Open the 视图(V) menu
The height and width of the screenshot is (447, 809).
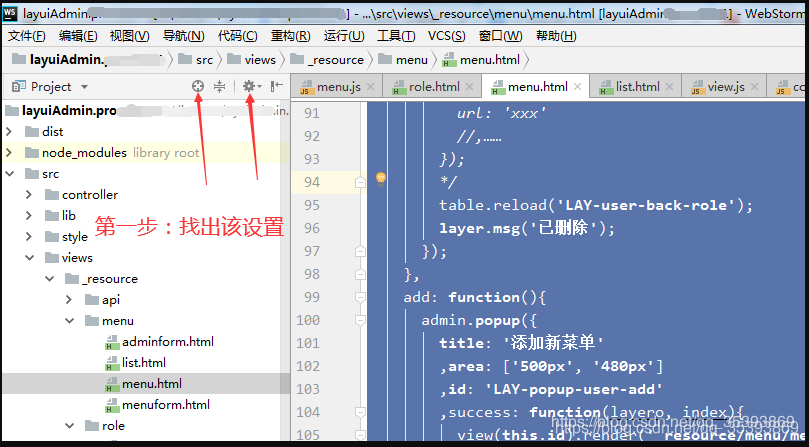click(130, 36)
